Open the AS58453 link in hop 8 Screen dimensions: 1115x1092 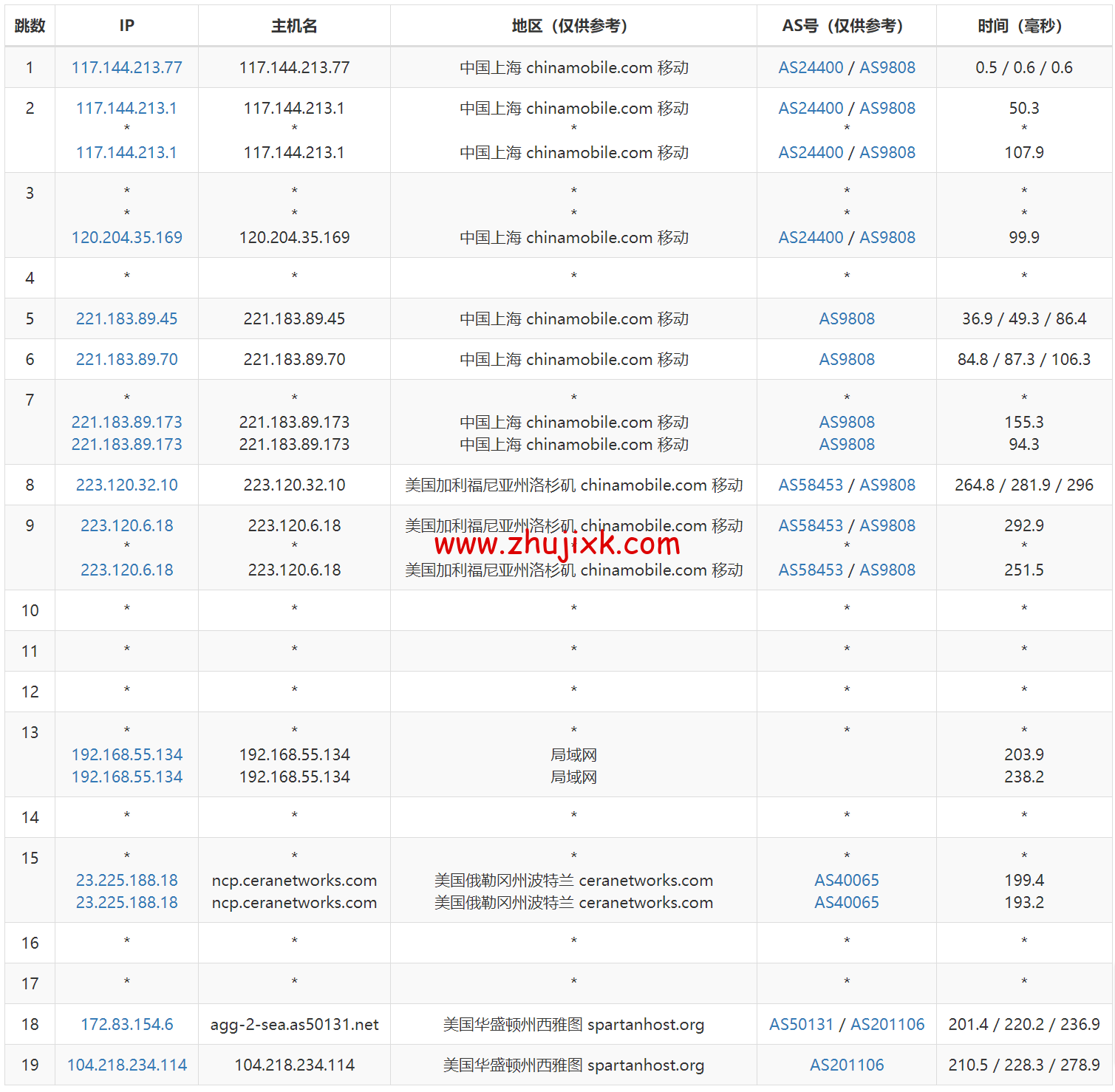pyautogui.click(x=810, y=485)
